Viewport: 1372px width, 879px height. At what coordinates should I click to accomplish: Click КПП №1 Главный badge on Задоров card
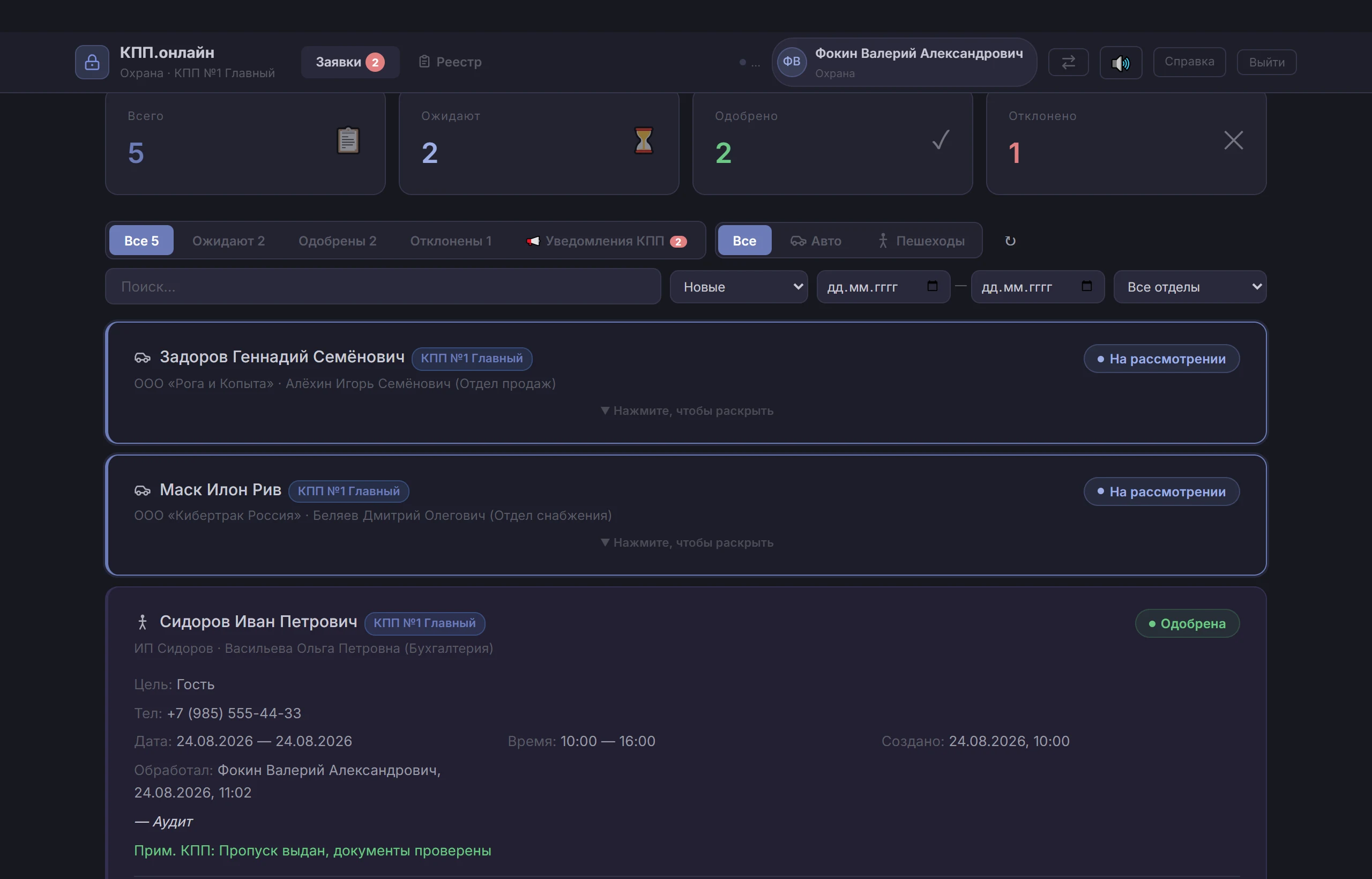(472, 358)
